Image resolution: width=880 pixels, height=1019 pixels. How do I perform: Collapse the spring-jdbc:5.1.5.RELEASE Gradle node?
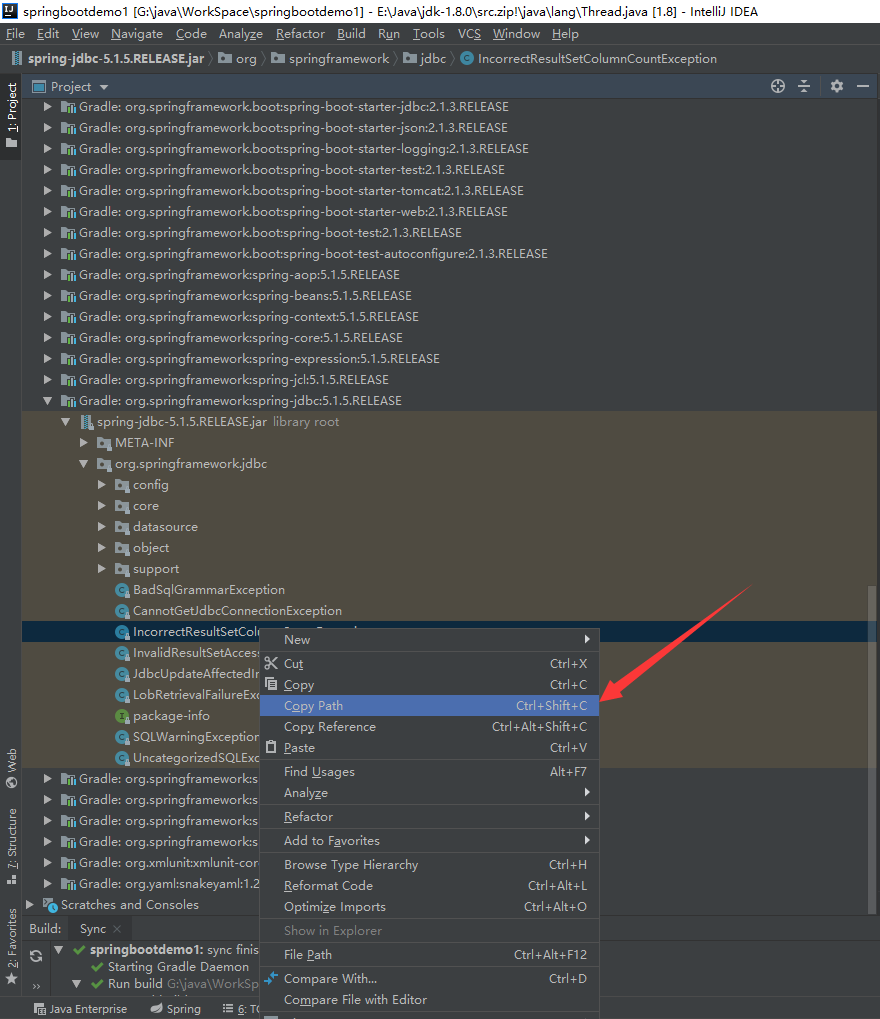pyautogui.click(x=47, y=401)
